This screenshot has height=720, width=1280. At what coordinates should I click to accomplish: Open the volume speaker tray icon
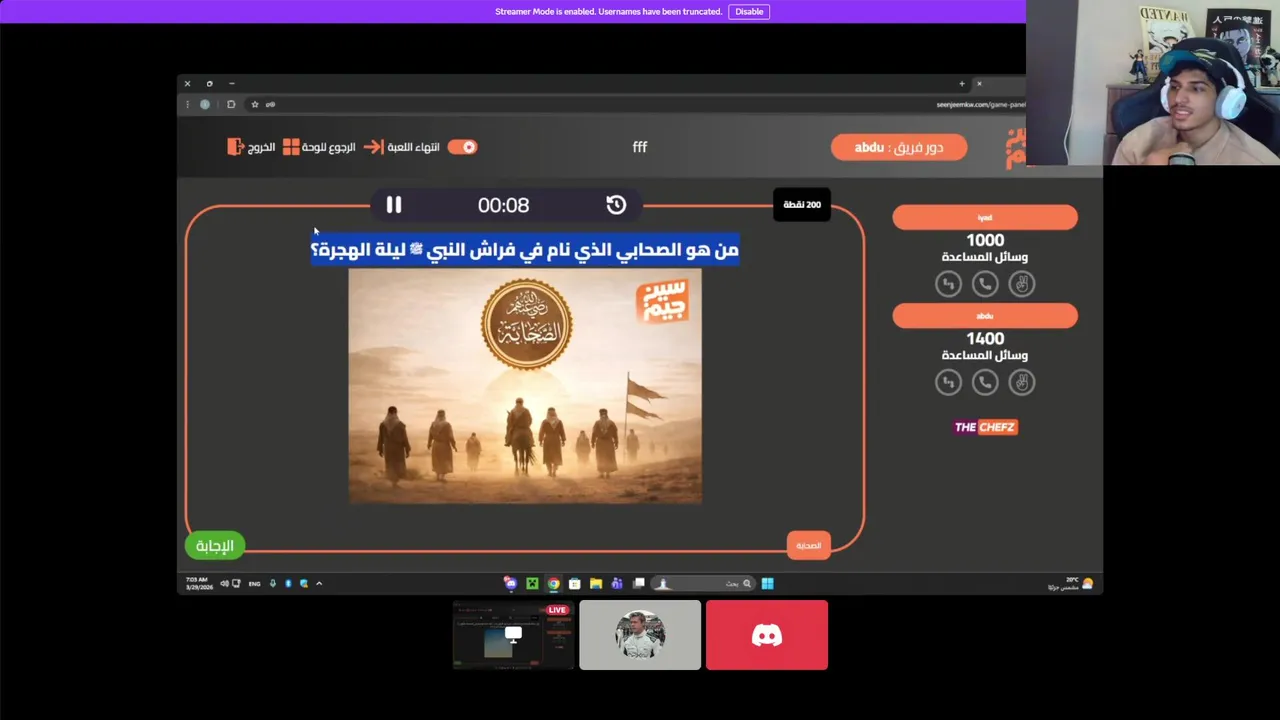(224, 583)
